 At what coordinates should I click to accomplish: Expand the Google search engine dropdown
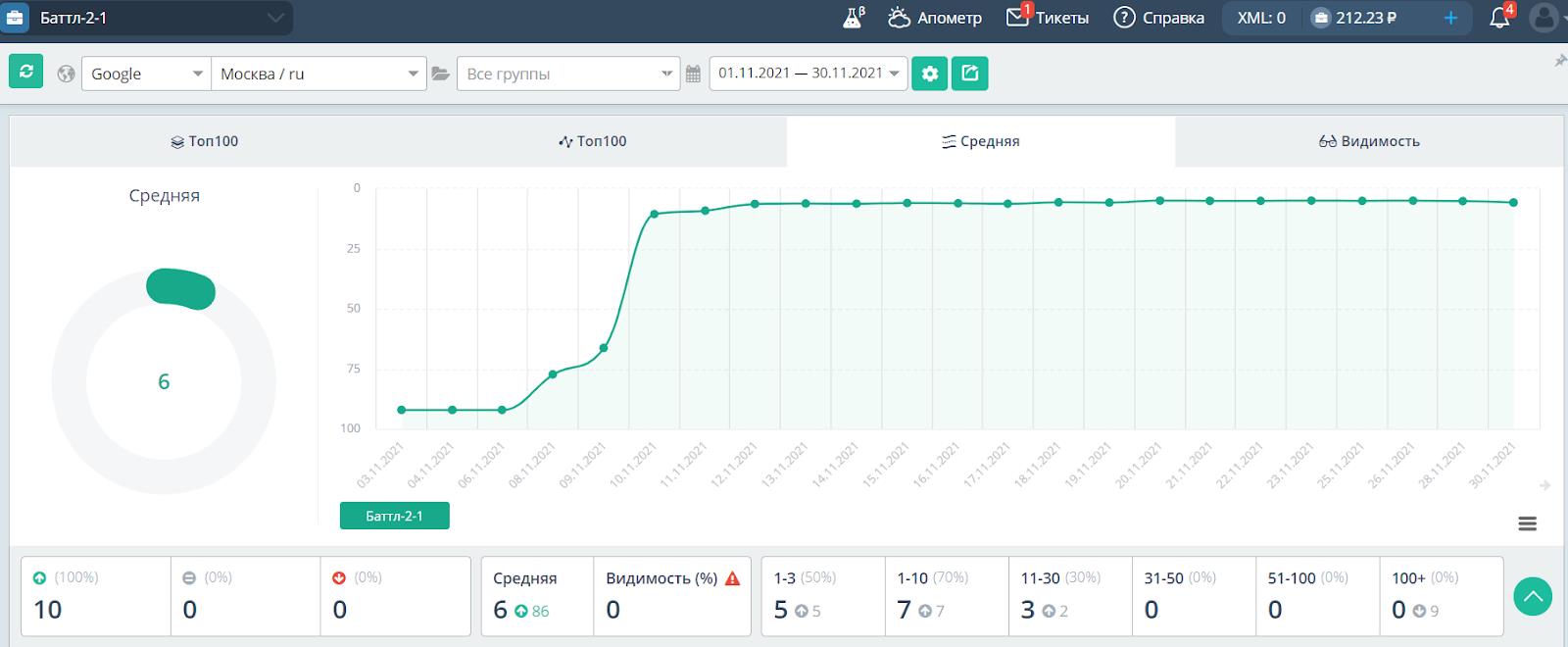coord(146,74)
